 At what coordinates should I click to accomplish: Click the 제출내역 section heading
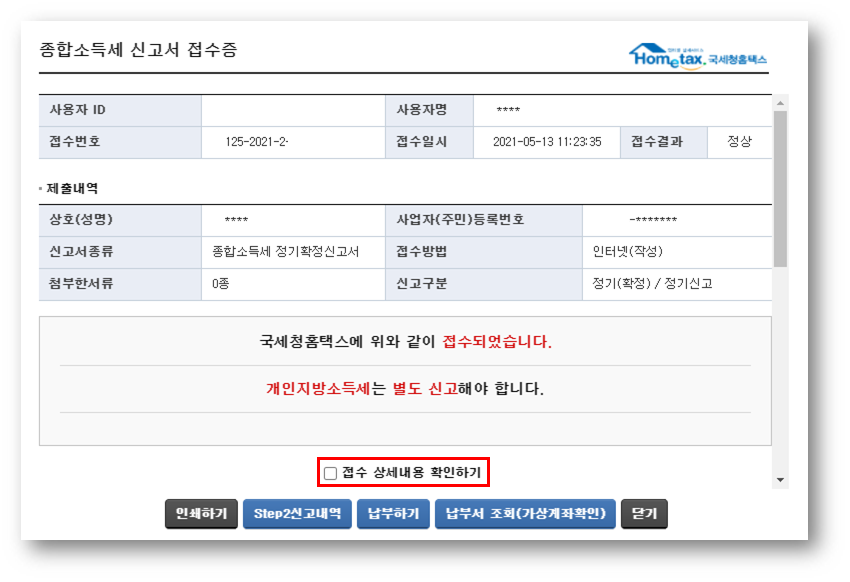tap(72, 189)
